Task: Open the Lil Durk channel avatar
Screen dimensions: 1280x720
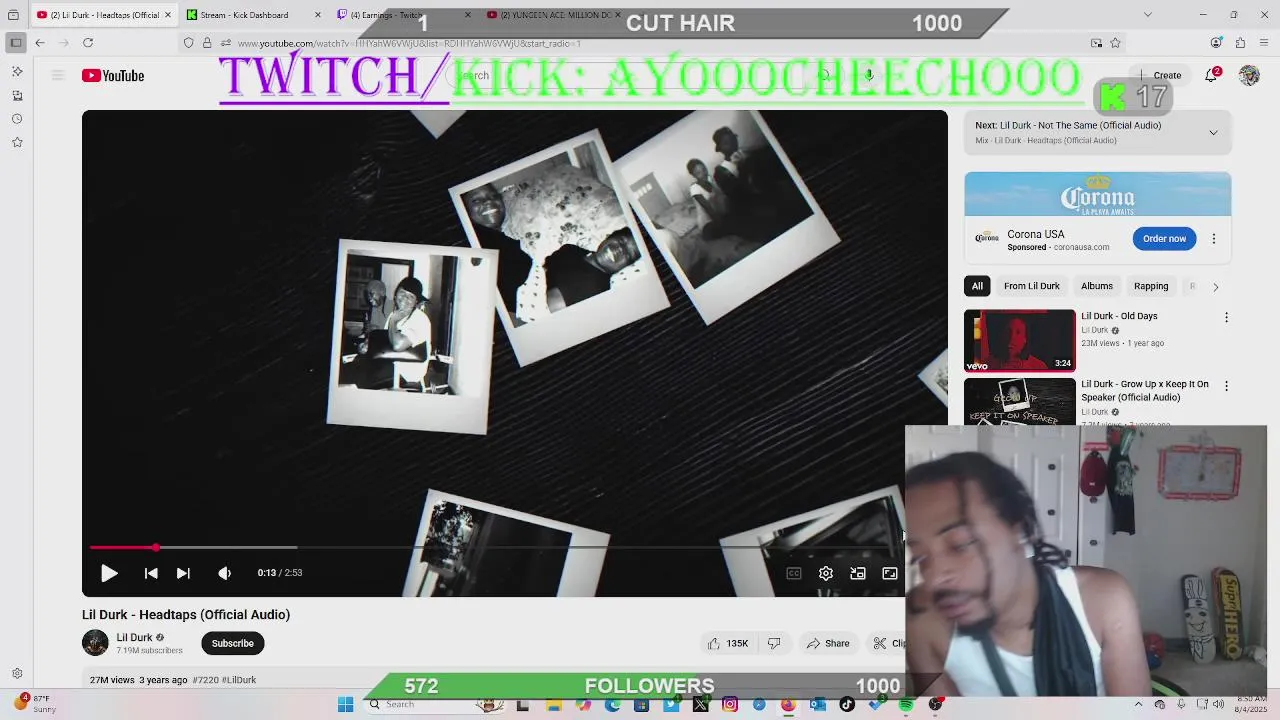Action: click(x=95, y=643)
